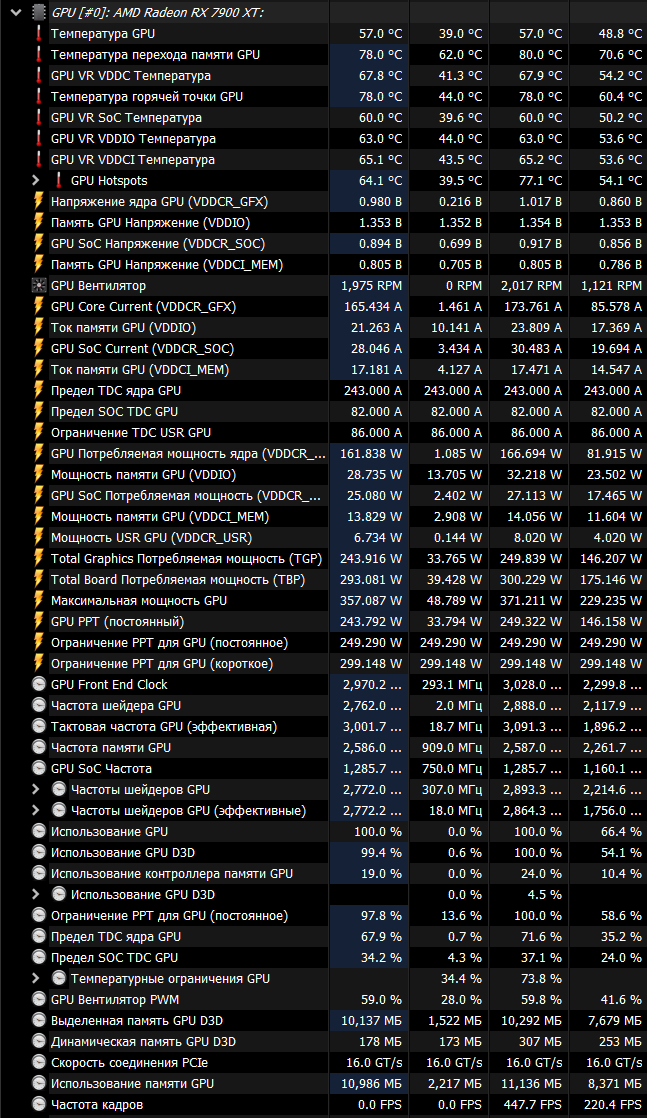The width and height of the screenshot is (647, 1118).
Task: Select GPU Потребляемая мощность ядра (VDDCR_... label
Action: tap(188, 453)
